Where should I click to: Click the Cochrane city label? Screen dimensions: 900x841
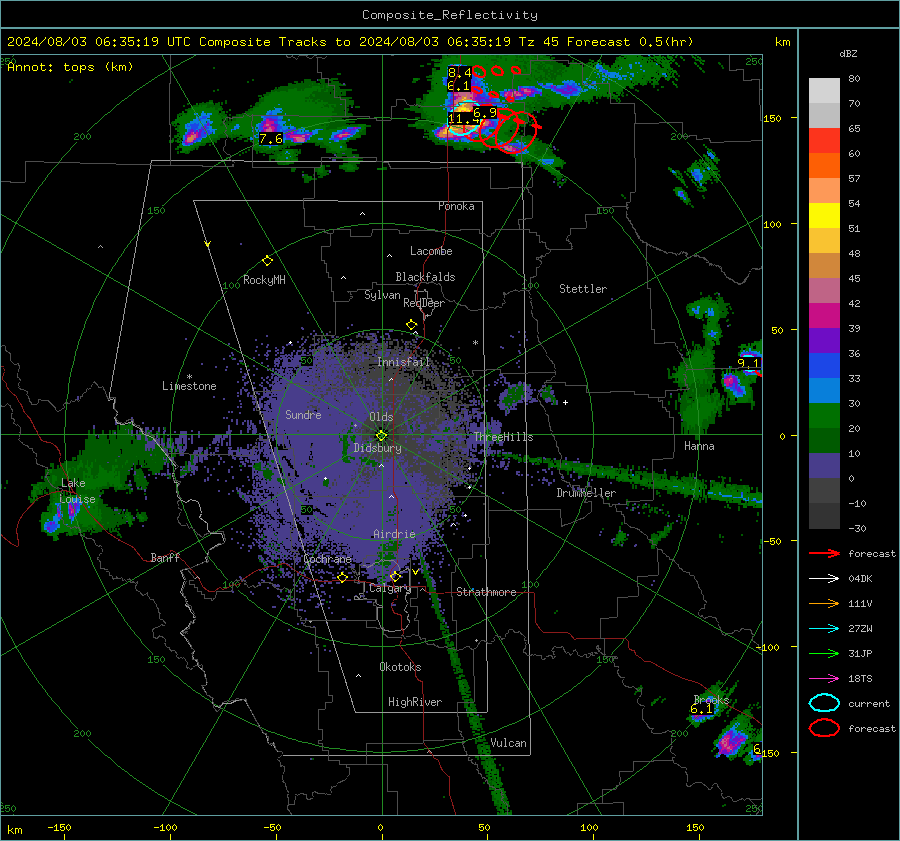[327, 559]
